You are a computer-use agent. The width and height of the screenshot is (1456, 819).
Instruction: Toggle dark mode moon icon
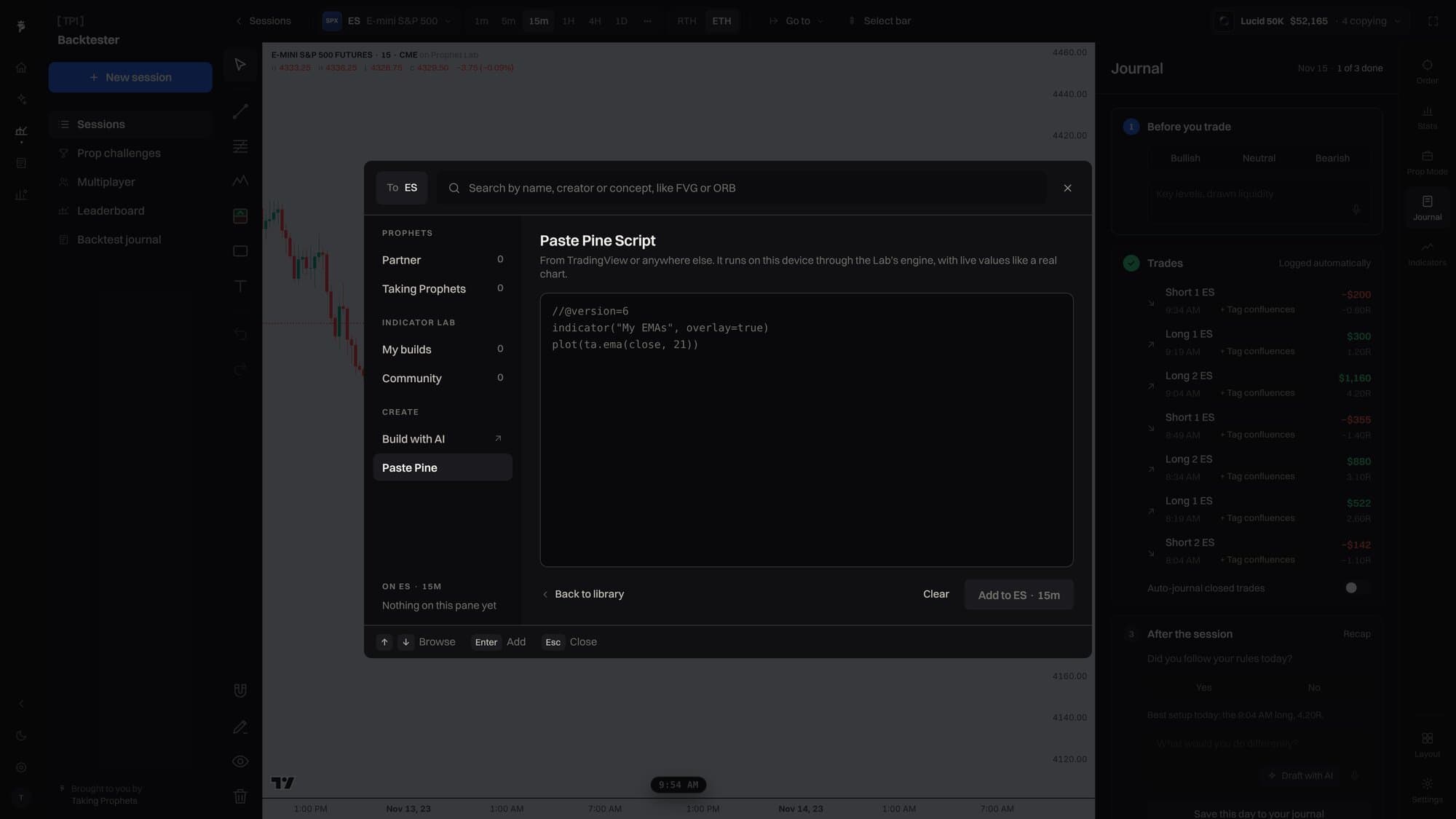(21, 735)
